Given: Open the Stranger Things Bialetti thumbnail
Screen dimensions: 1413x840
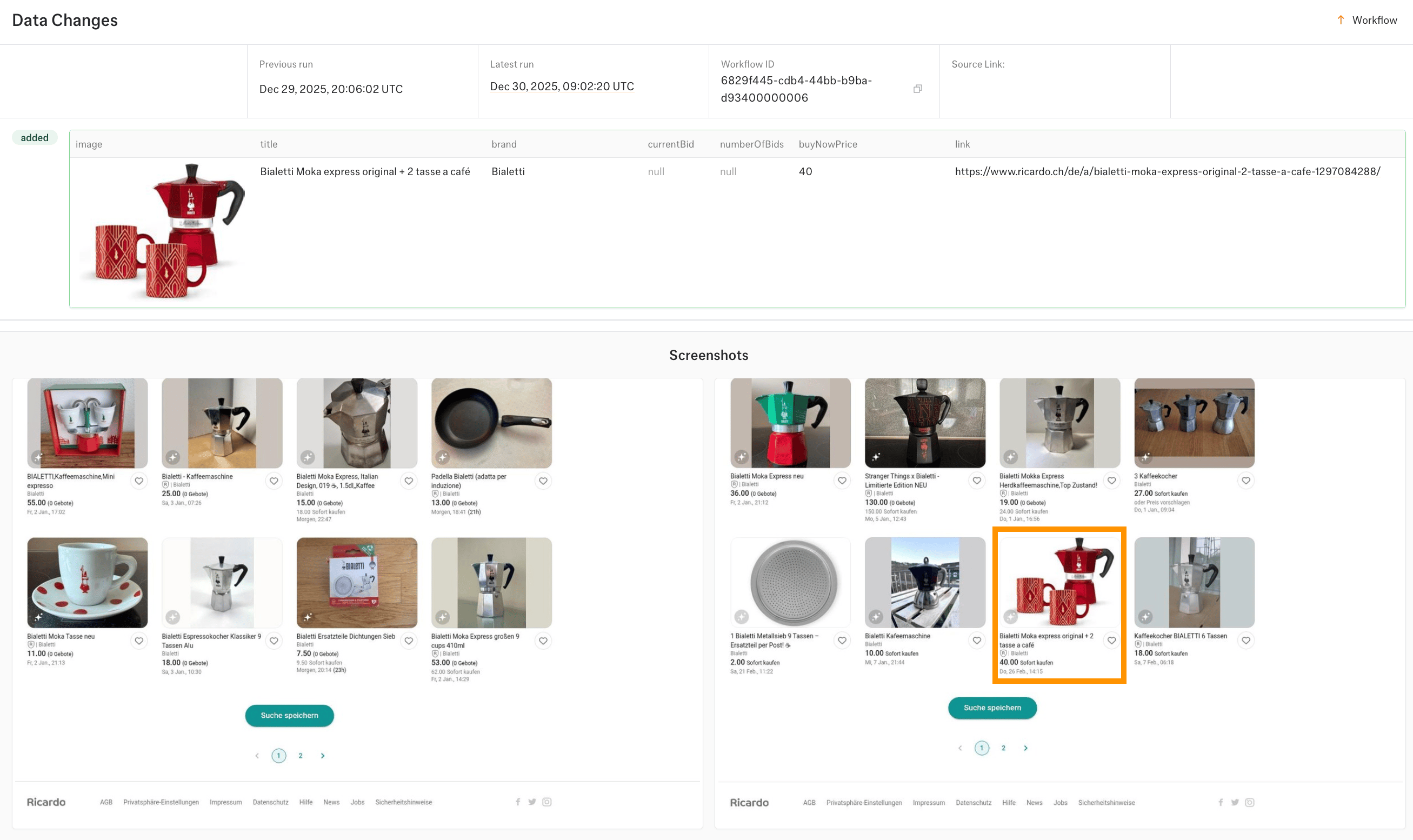Looking at the screenshot, I should pyautogui.click(x=925, y=423).
